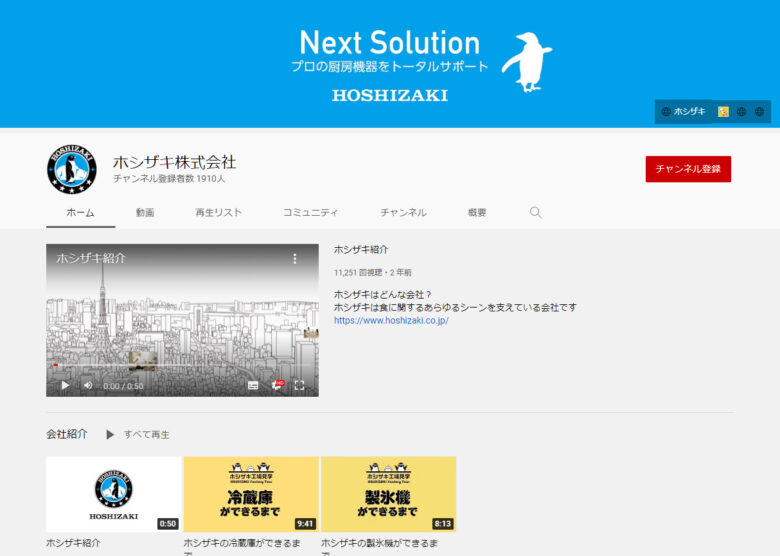View the 概要 tab
Viewport: 780px width, 556px height.
pos(477,213)
